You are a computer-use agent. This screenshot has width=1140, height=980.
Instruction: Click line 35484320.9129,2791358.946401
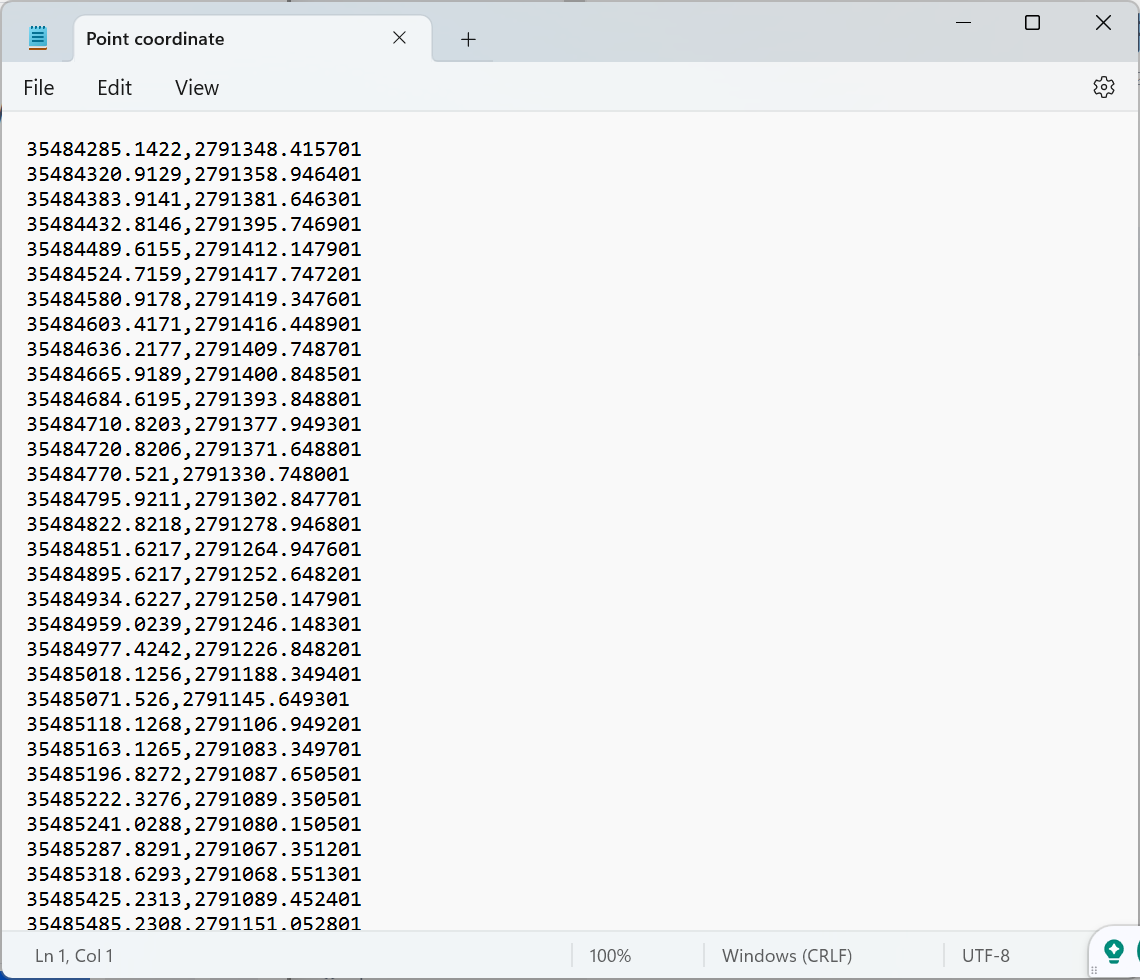(x=194, y=174)
